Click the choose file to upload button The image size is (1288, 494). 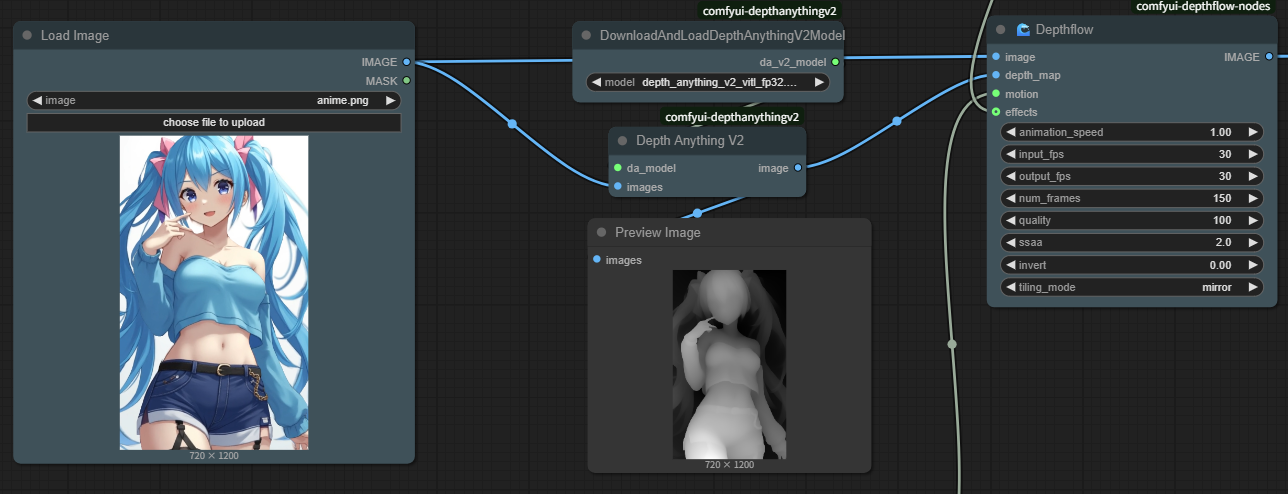pyautogui.click(x=214, y=122)
